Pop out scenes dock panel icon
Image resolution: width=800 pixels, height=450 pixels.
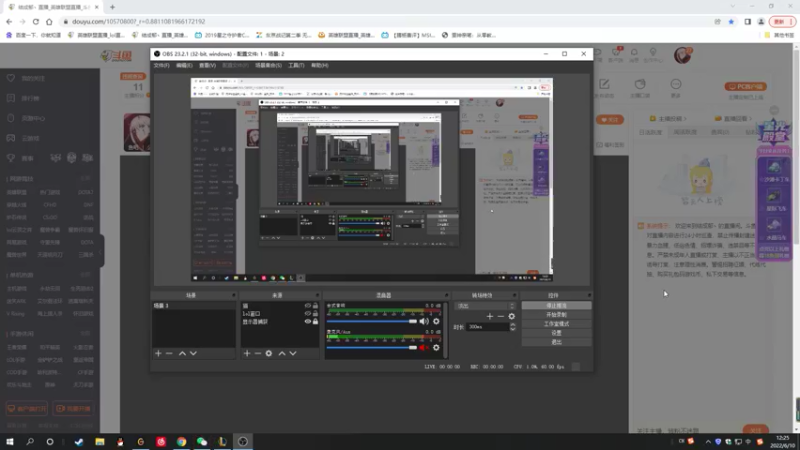point(234,295)
